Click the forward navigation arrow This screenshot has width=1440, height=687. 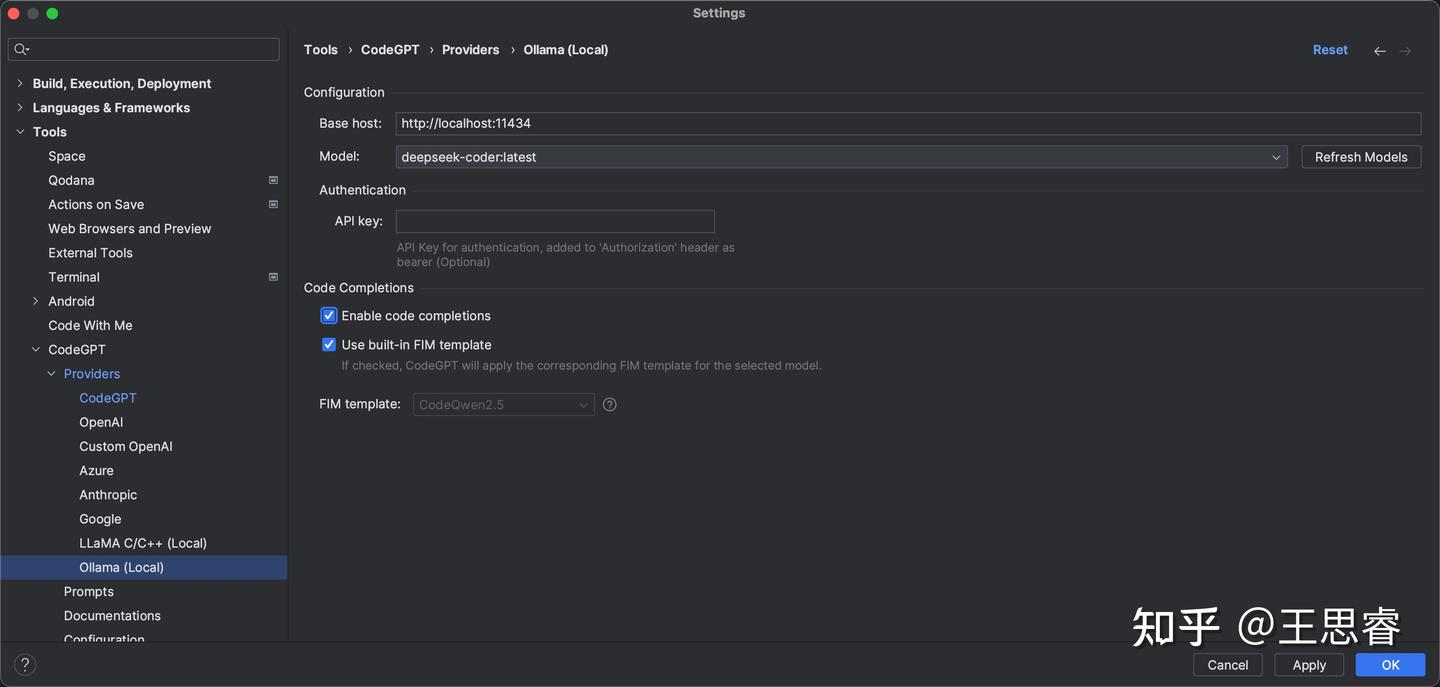click(1405, 51)
